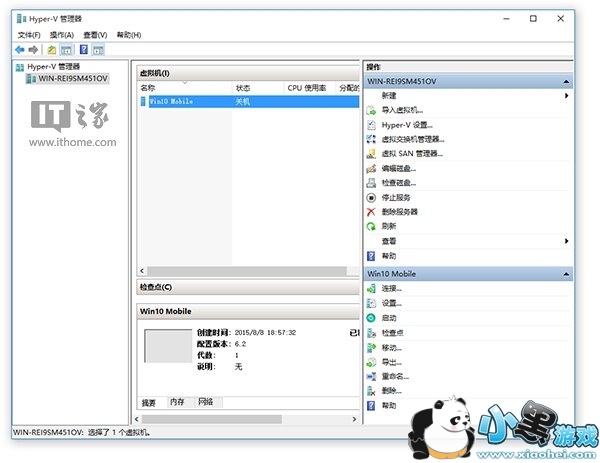Open the Hyper-V 设置 icon
This screenshot has width=600, height=463.
tap(371, 125)
